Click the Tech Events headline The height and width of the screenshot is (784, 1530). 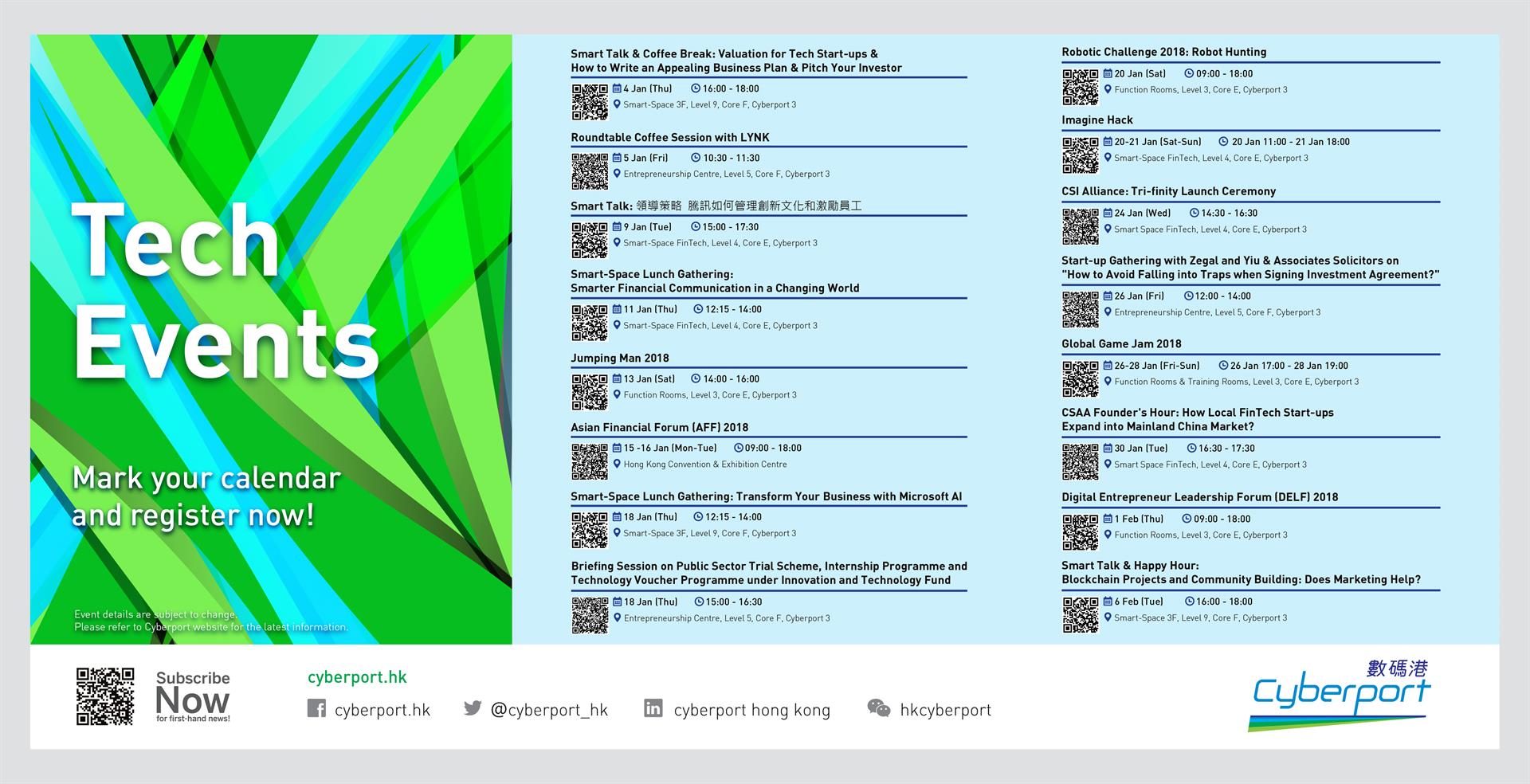[225, 291]
